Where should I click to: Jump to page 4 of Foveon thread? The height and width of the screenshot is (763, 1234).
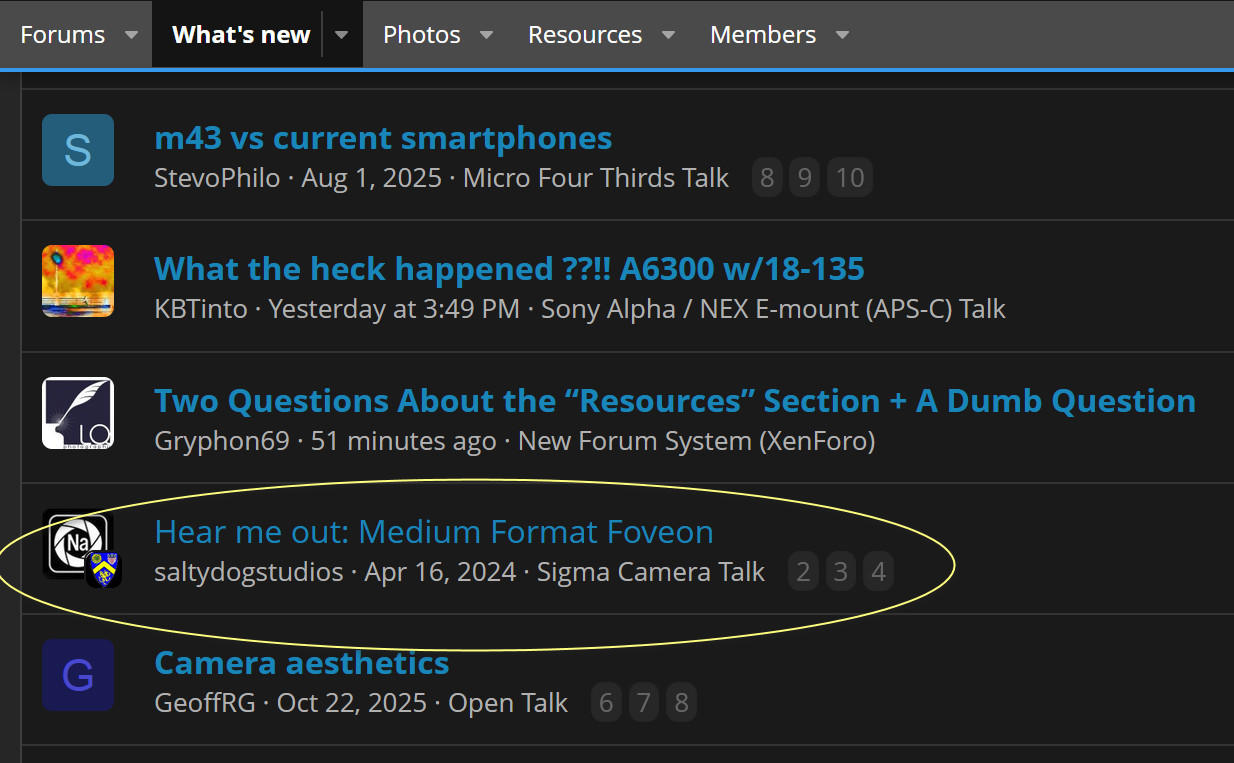878,572
